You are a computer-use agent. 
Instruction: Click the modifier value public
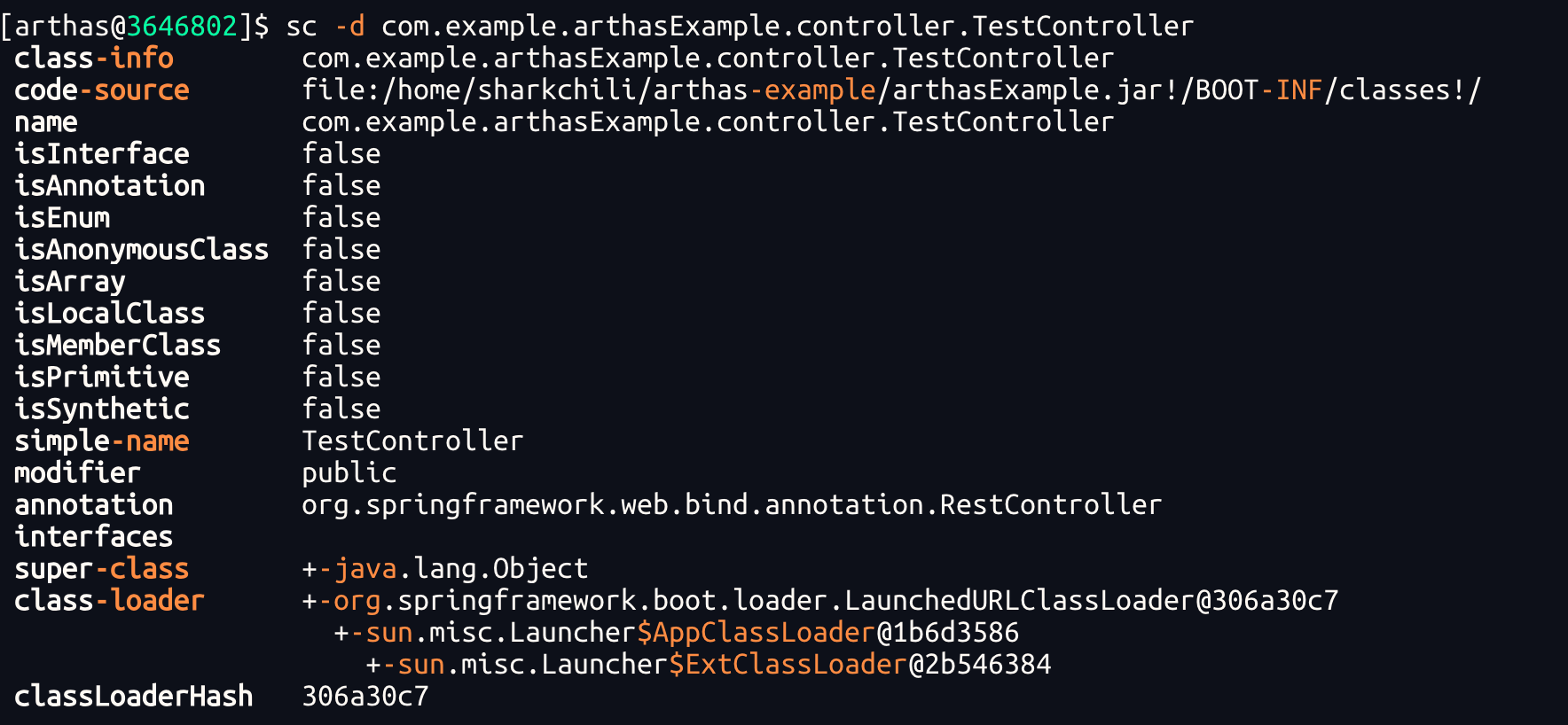[x=349, y=473]
